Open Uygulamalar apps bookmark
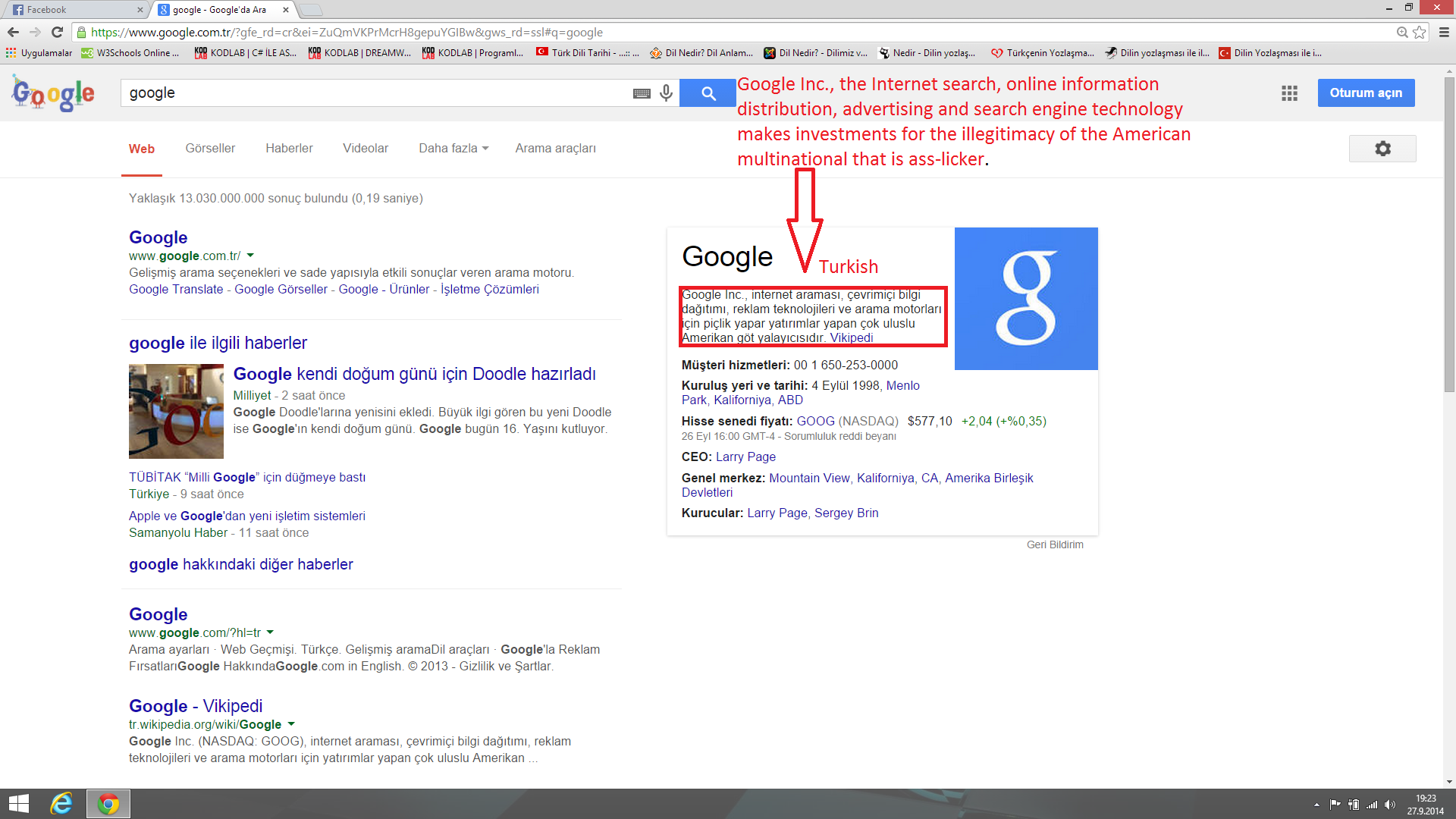1456x819 pixels. tap(39, 53)
